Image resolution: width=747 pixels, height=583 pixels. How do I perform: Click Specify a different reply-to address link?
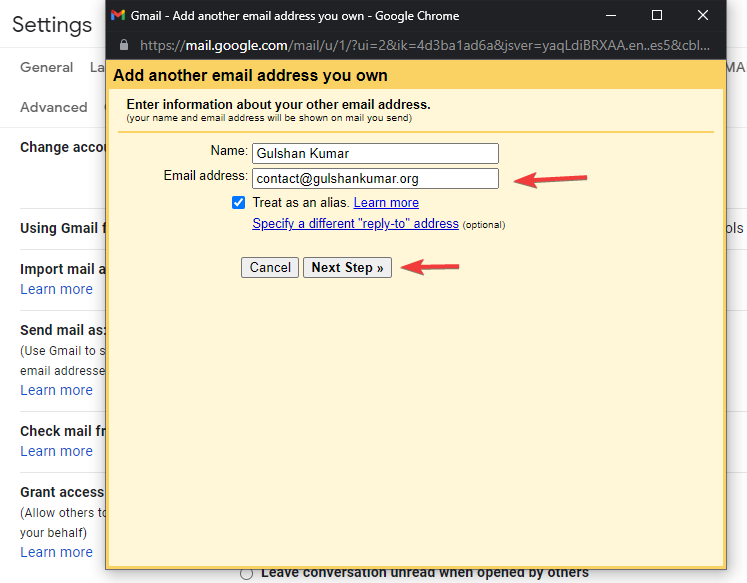point(355,223)
